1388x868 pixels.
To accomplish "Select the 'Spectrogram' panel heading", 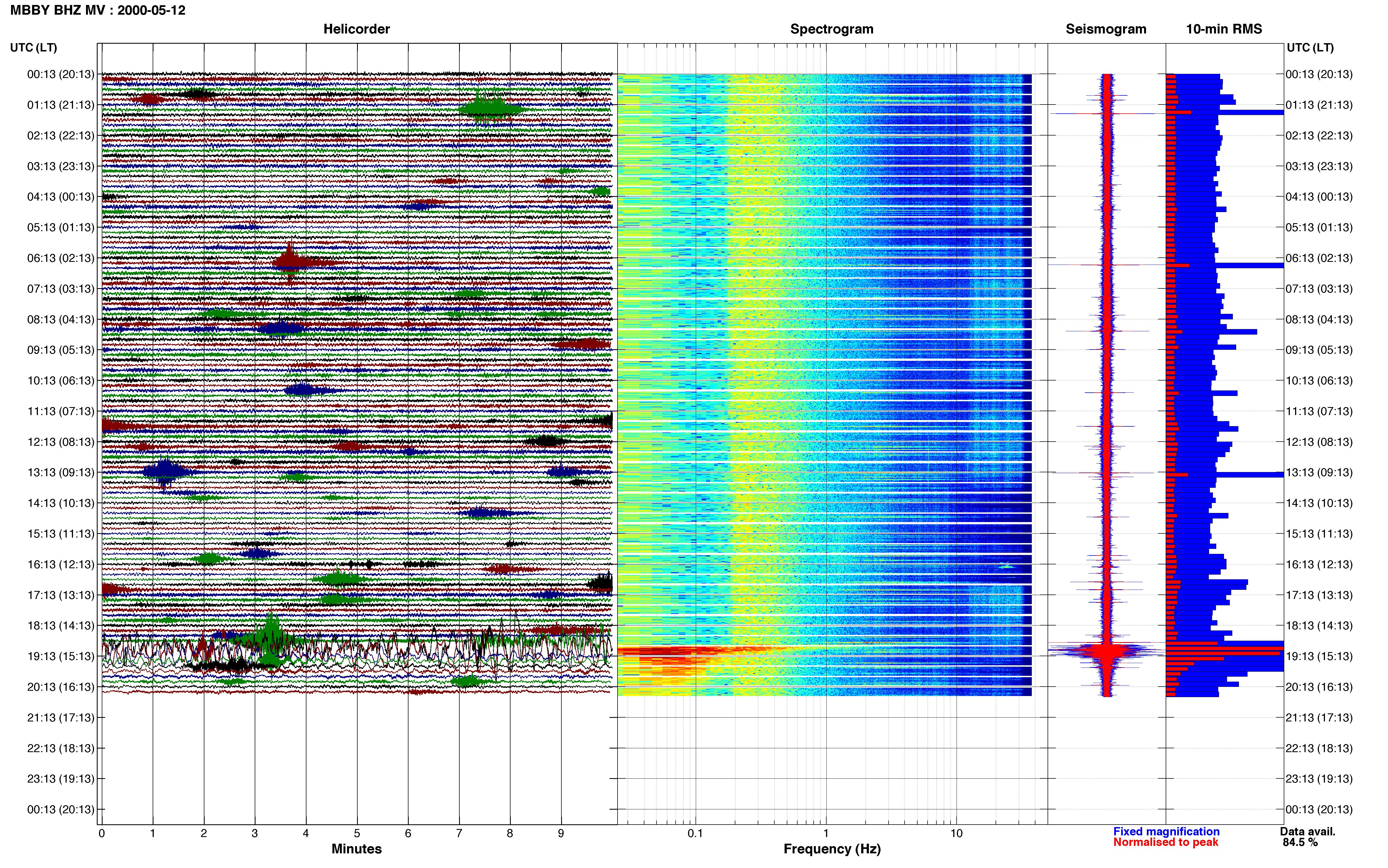I will [x=832, y=29].
